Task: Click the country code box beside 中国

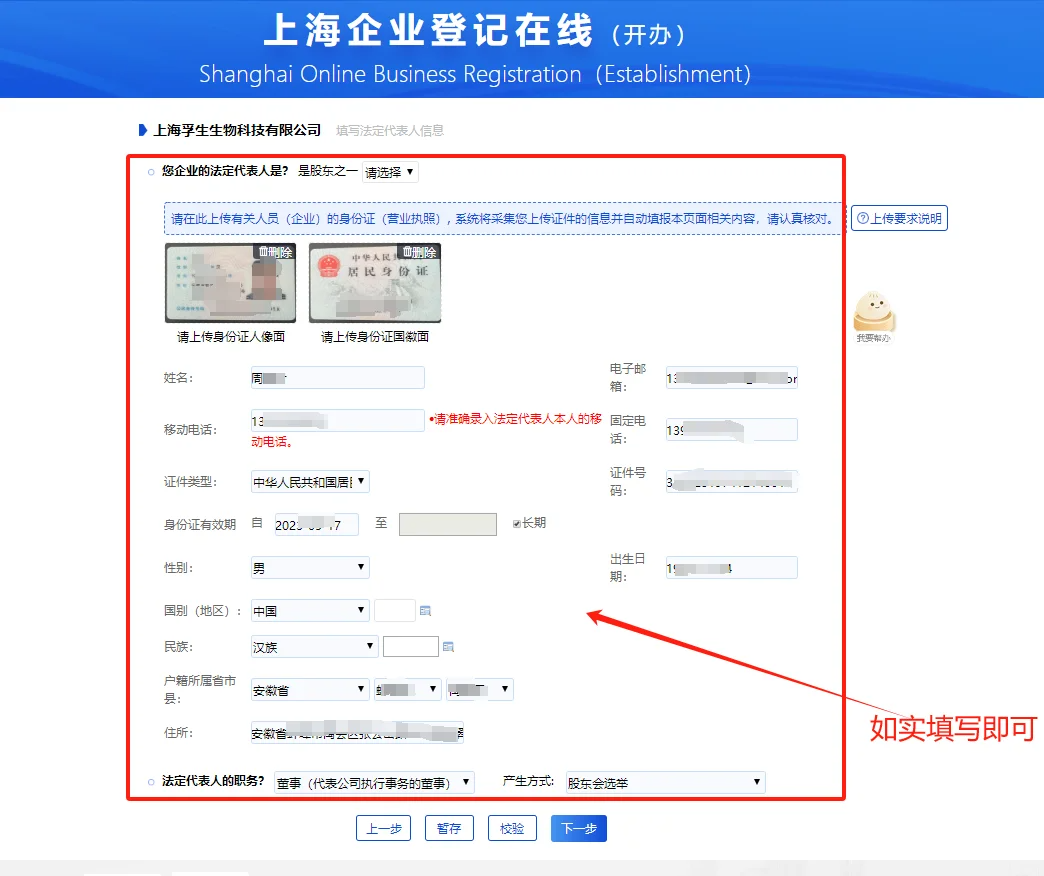Action: coord(395,610)
